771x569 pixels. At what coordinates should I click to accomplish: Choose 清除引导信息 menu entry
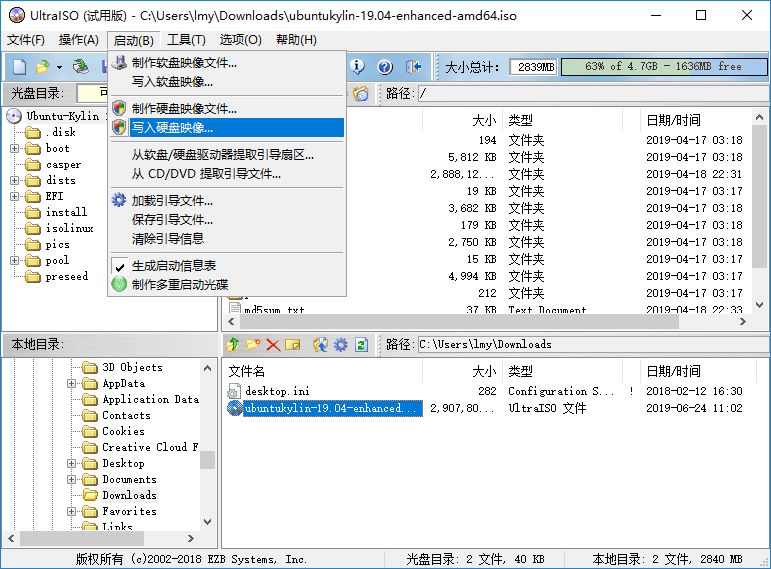[x=227, y=239]
